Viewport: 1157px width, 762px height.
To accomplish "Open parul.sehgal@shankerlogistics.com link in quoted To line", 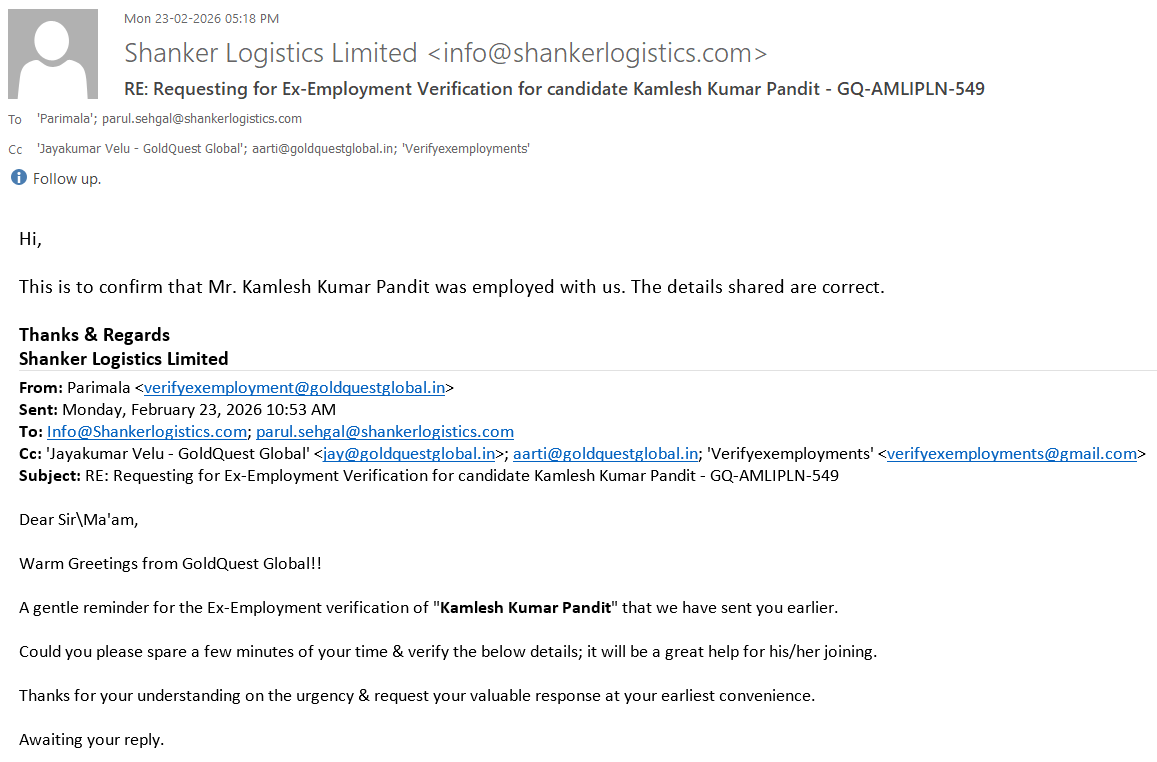I will coord(385,432).
